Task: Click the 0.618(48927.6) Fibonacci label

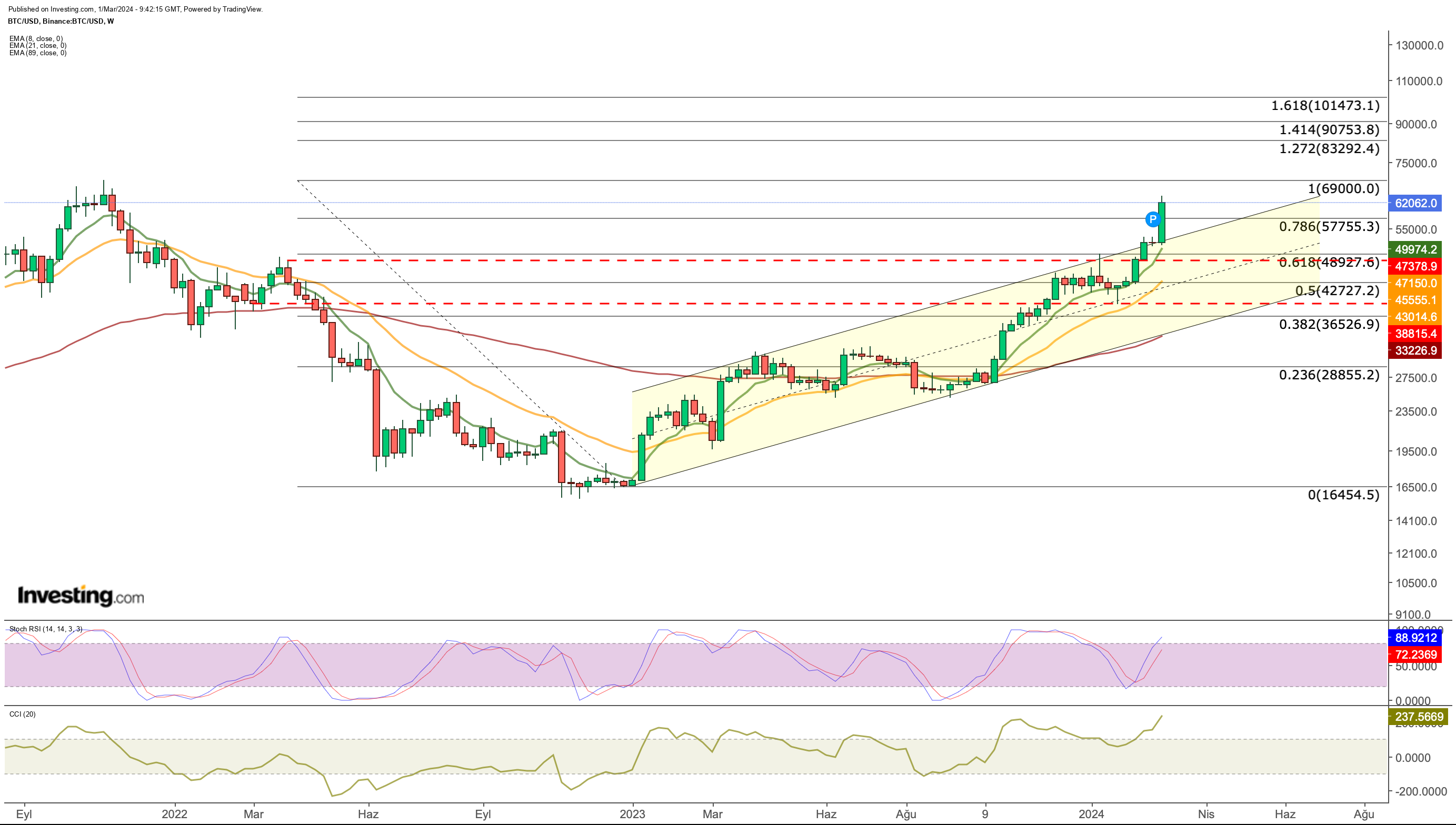Action: 1329,263
